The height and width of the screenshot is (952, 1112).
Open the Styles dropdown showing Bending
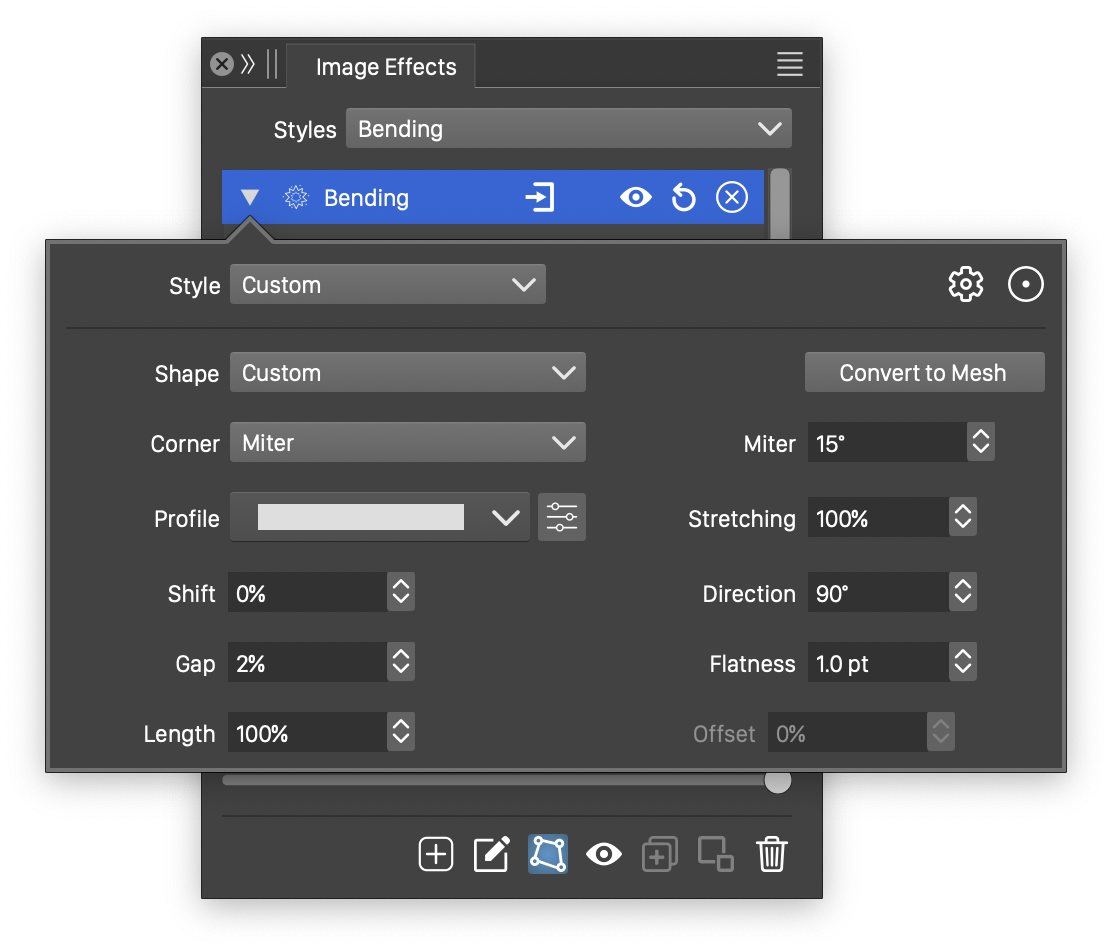[568, 129]
